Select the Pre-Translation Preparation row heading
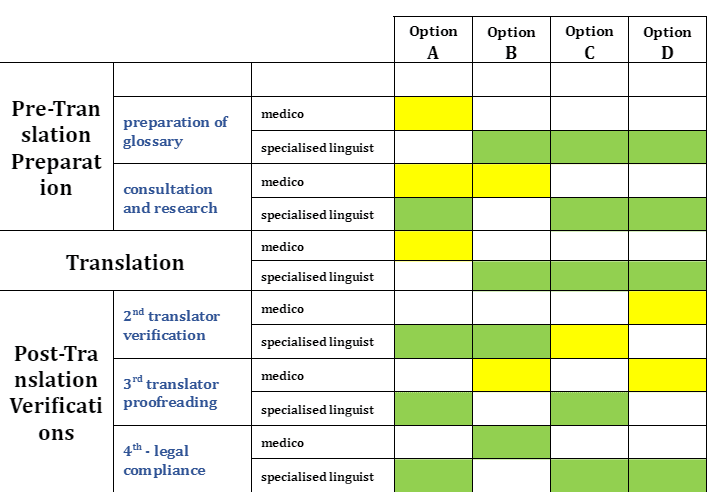707x492 pixels. [x=57, y=148]
